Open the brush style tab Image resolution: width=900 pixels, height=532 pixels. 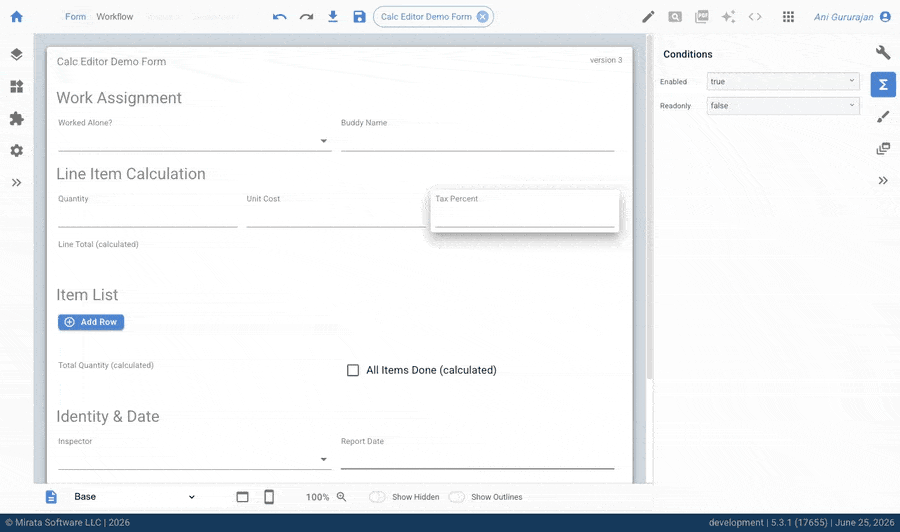[883, 117]
